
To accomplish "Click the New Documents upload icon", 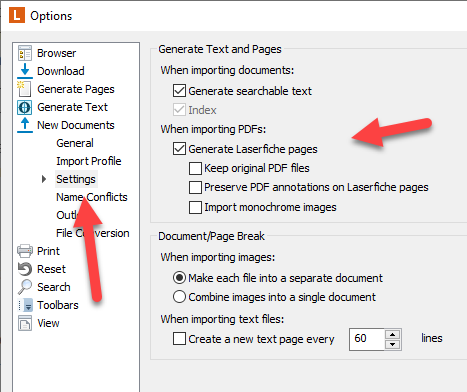I will click(x=25, y=125).
